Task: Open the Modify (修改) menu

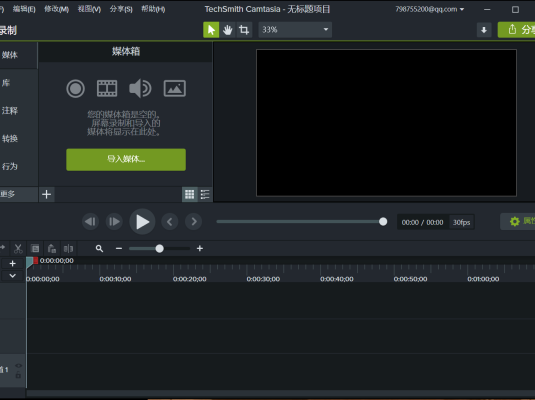Action: coord(57,9)
